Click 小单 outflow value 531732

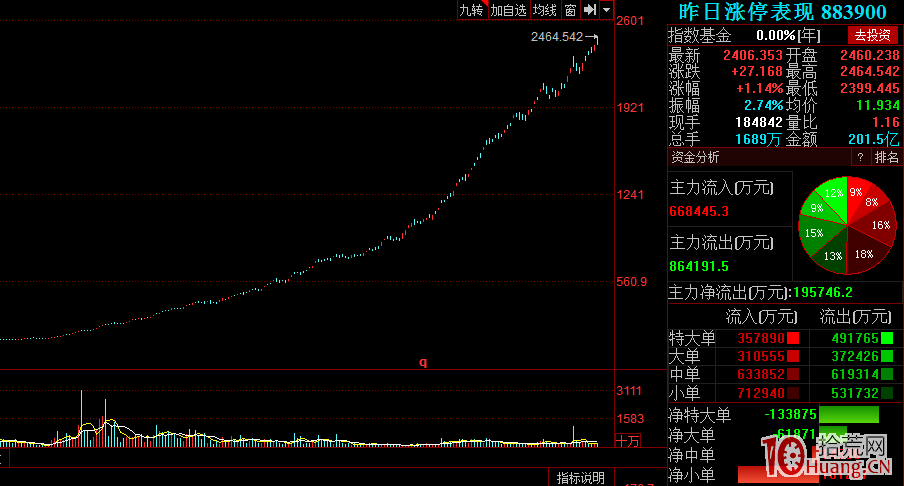coord(855,393)
